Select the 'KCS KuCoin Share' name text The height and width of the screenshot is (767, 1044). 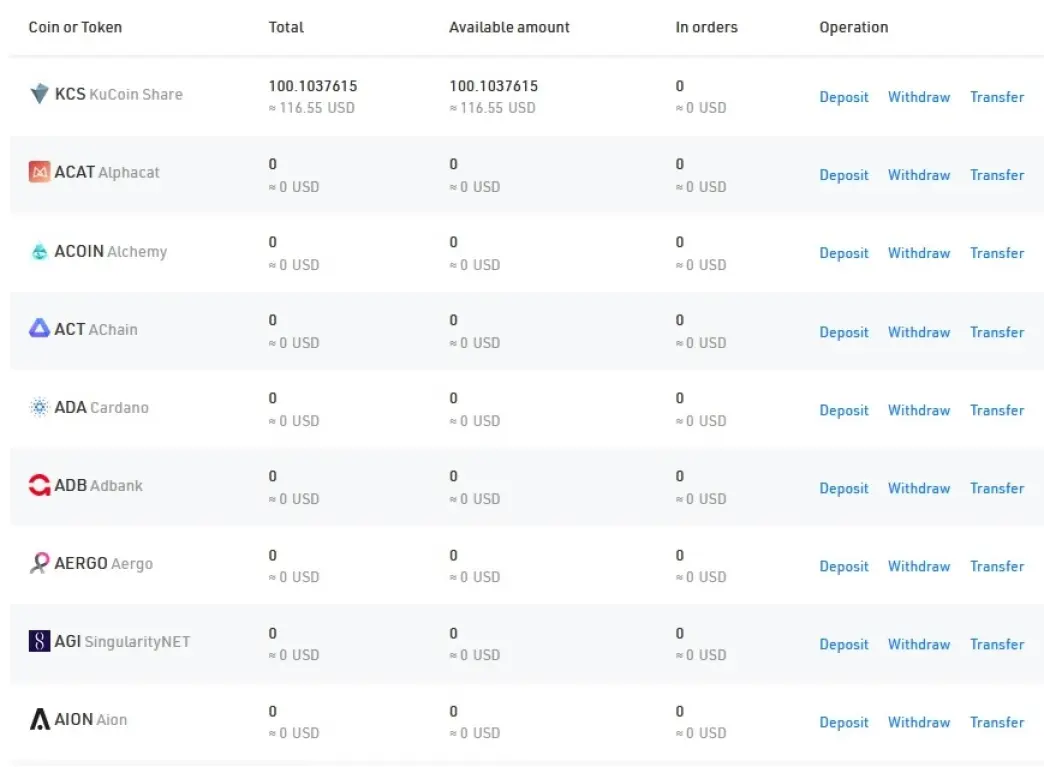(119, 94)
